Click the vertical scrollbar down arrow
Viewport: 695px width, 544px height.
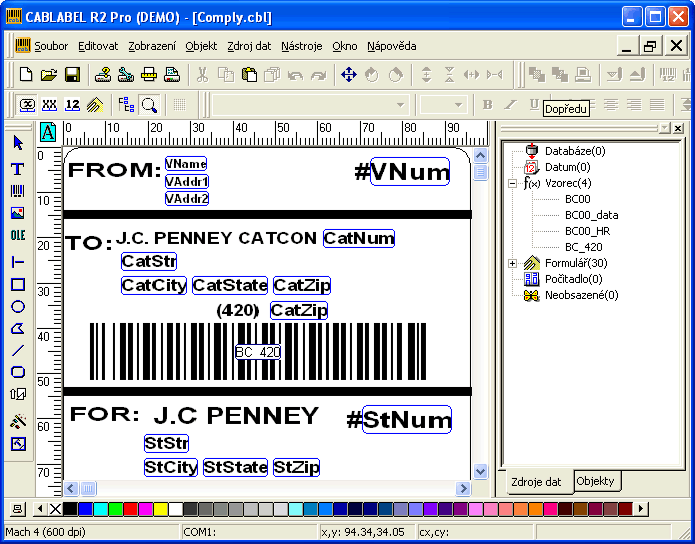[x=480, y=471]
